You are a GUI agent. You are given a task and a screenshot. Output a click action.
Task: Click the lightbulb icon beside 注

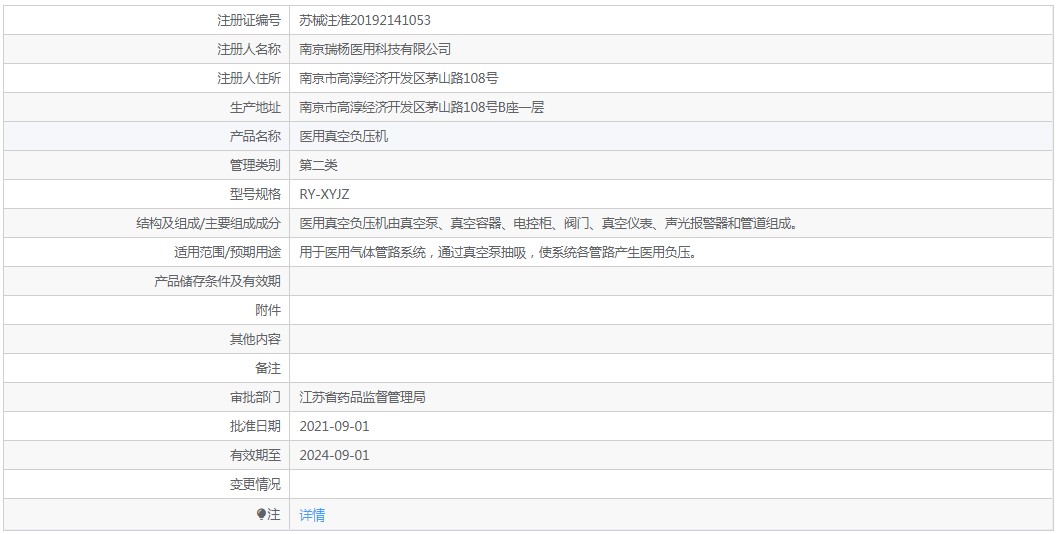262,514
